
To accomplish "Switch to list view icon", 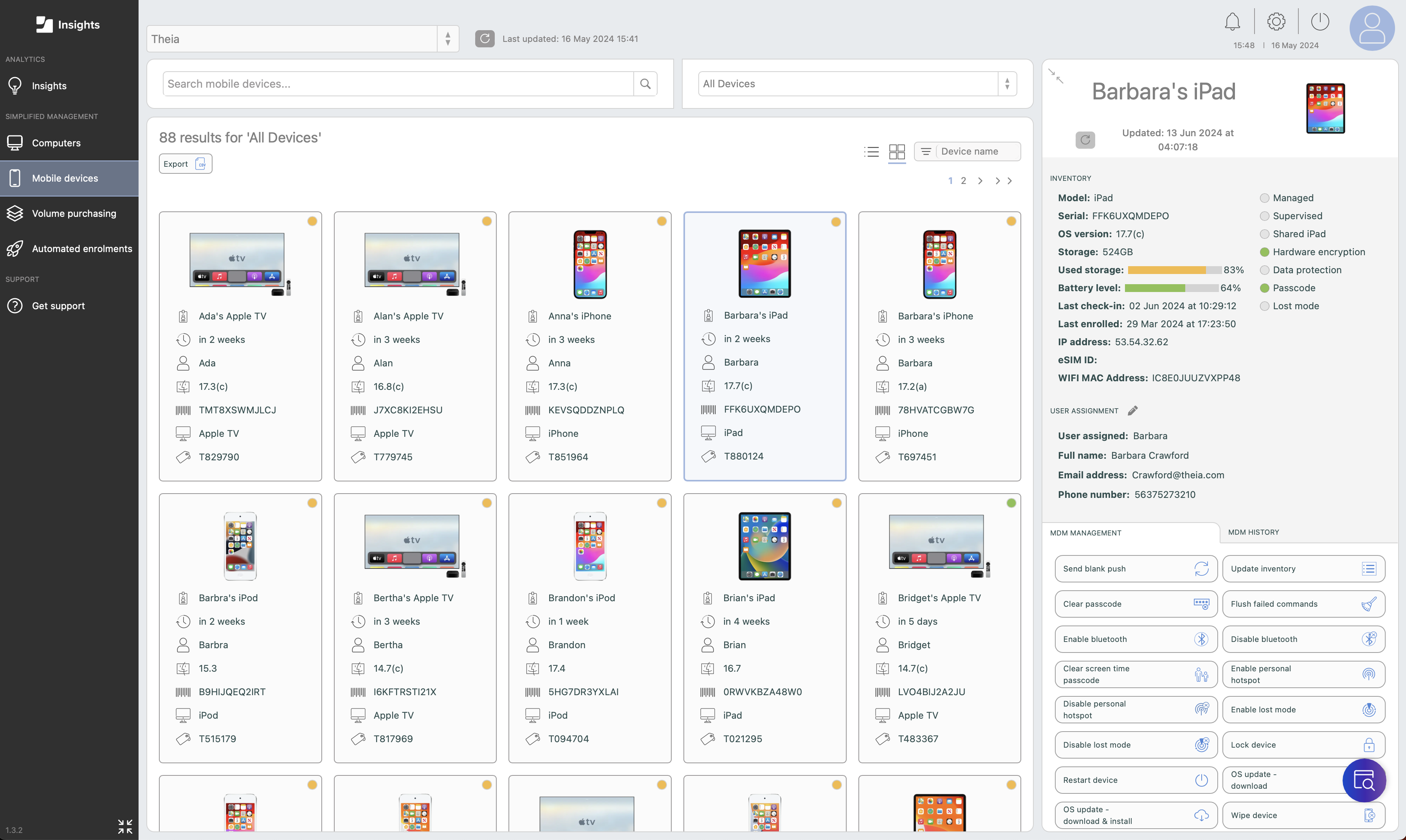I will point(871,152).
